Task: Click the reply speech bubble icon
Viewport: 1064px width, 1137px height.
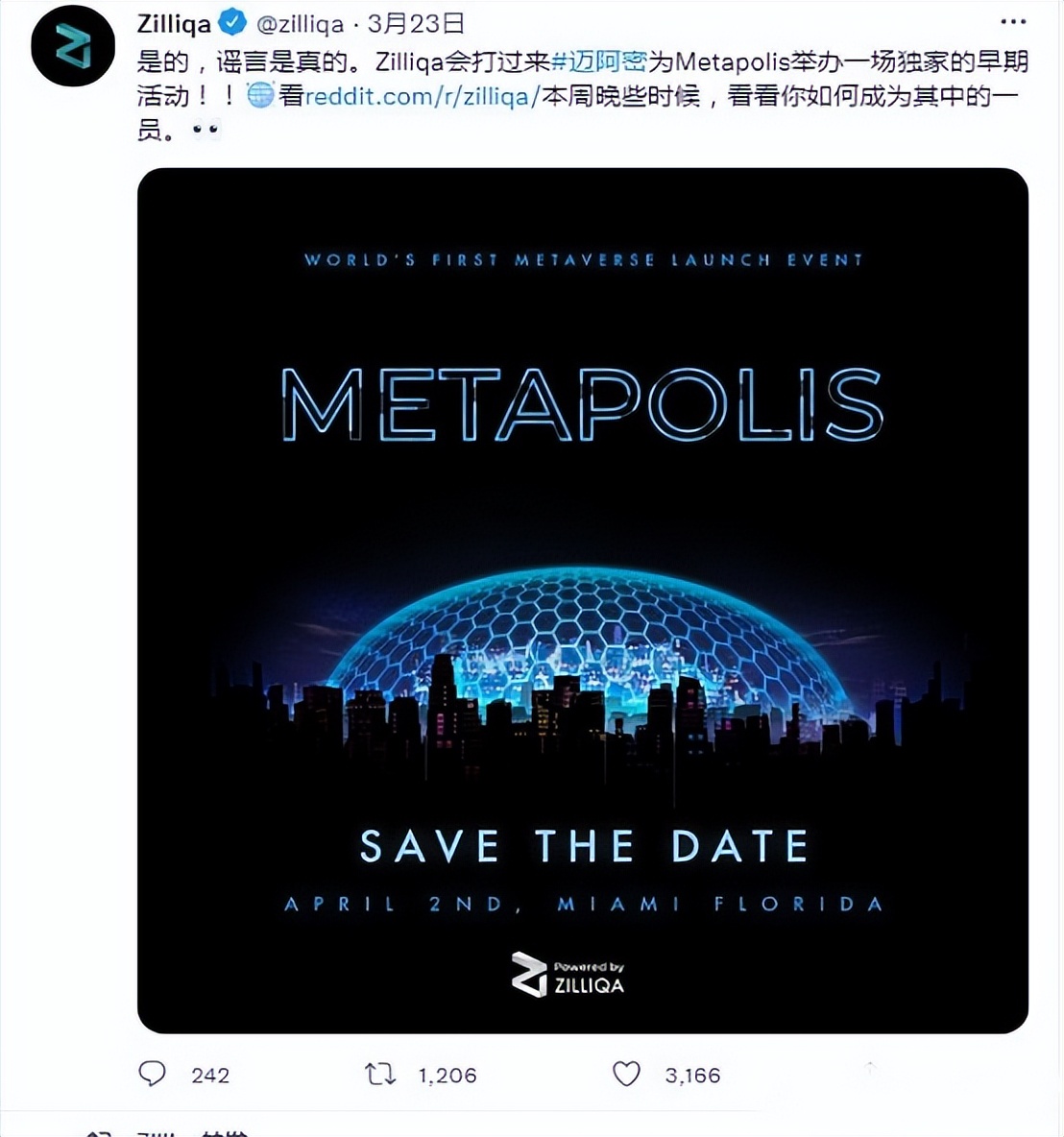Action: 153,1074
